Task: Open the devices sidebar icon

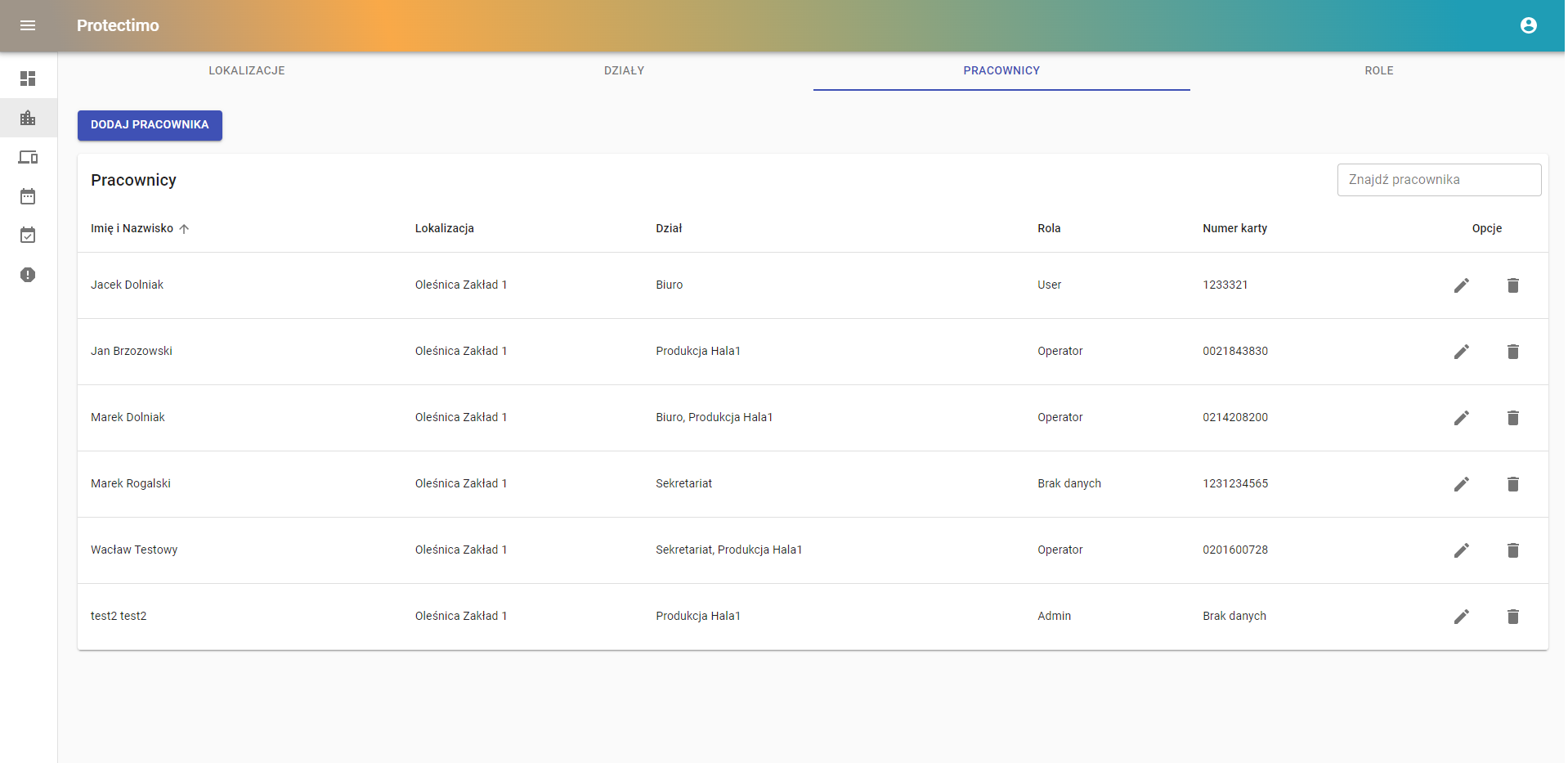Action: pos(28,157)
